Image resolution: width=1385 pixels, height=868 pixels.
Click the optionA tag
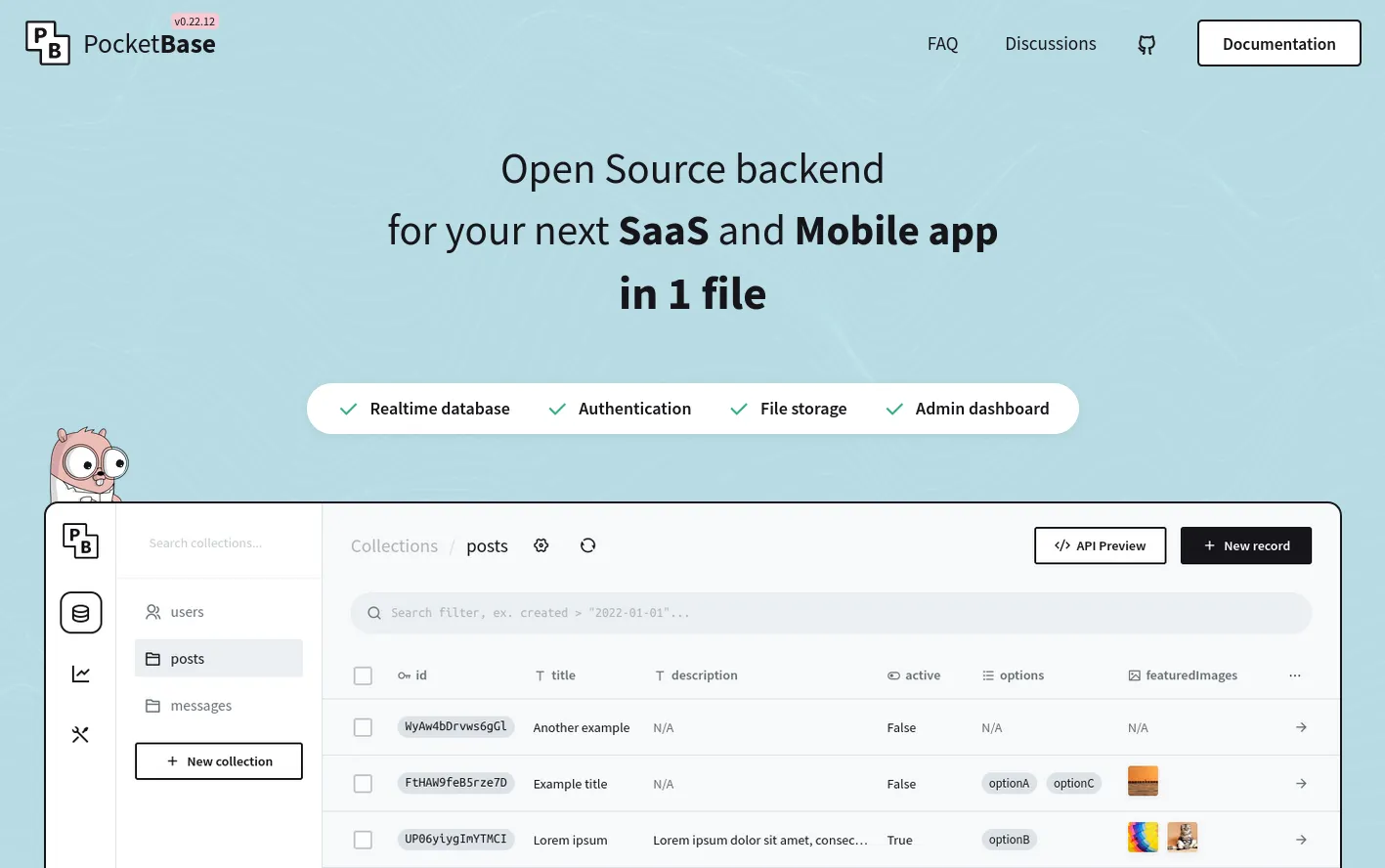pyautogui.click(x=1009, y=783)
